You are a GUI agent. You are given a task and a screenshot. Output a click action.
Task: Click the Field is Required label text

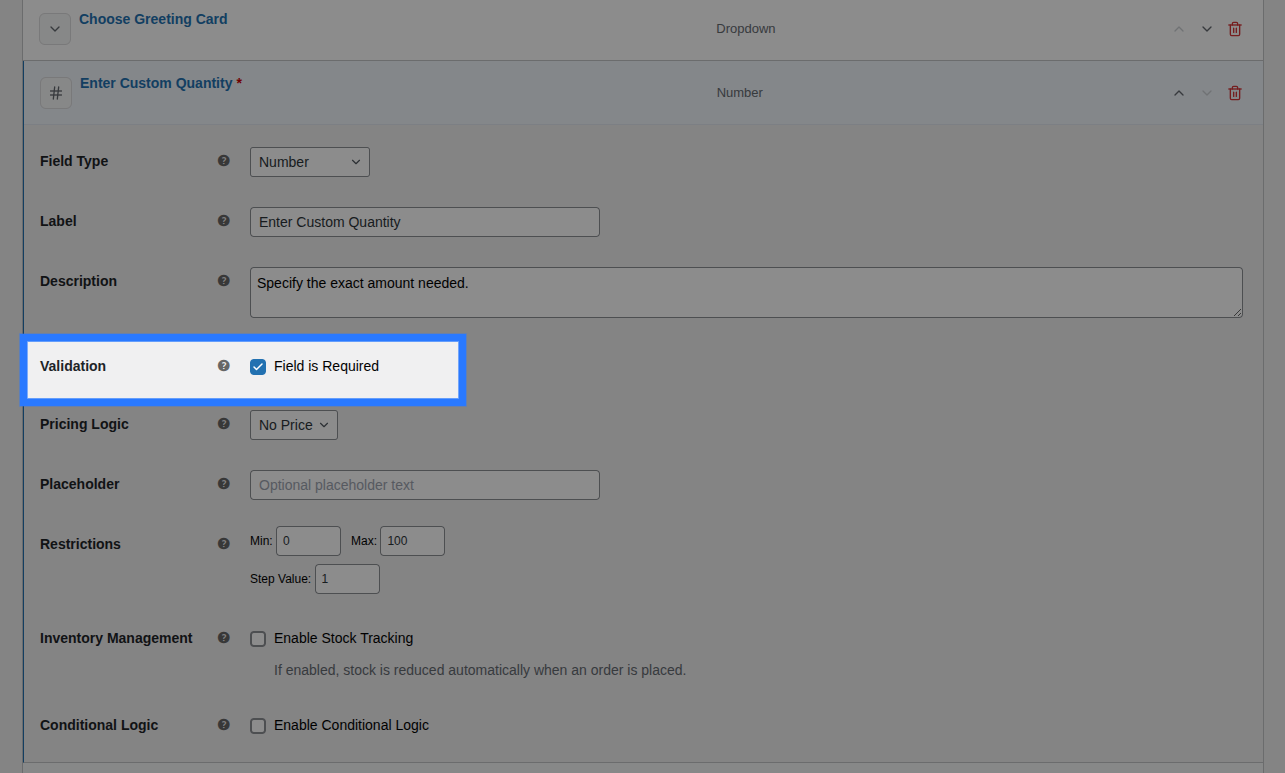pyautogui.click(x=326, y=366)
